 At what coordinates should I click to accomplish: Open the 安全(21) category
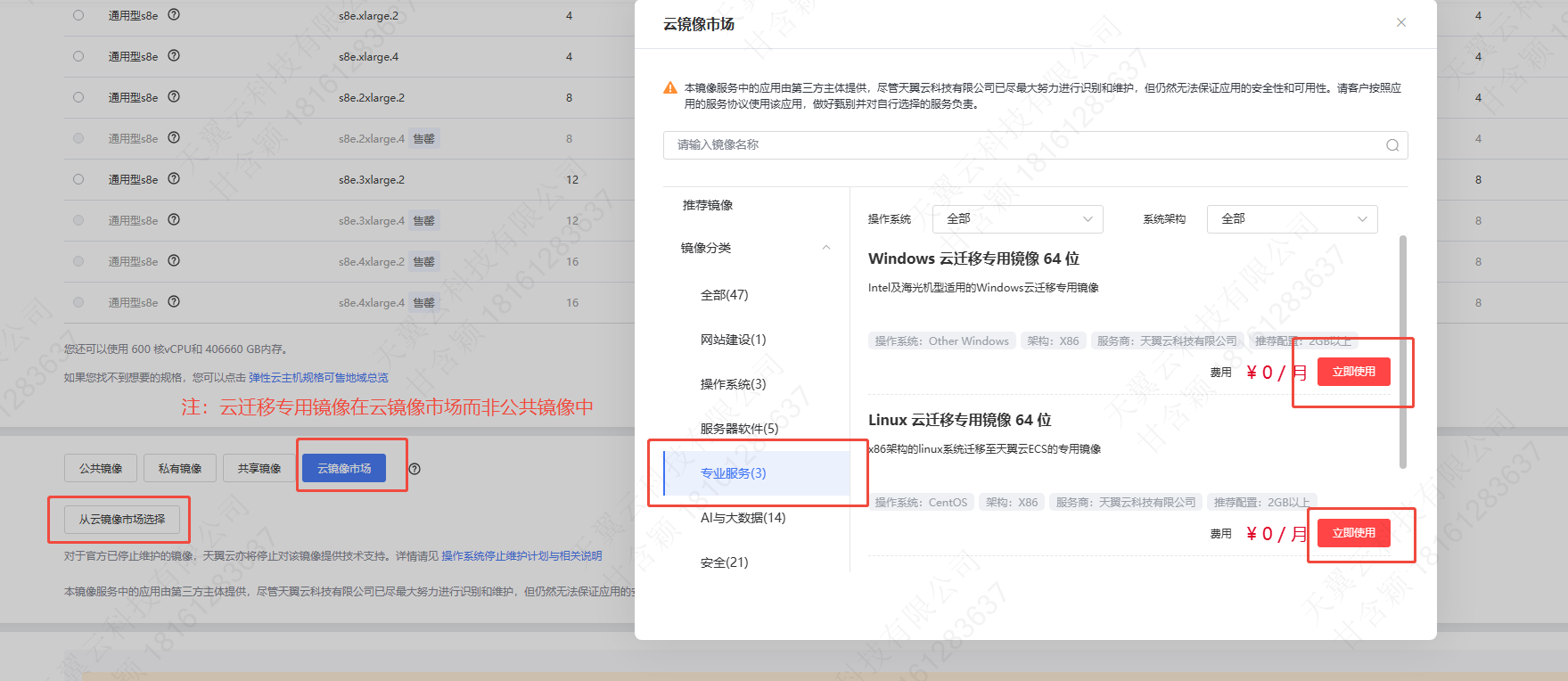[x=725, y=562]
